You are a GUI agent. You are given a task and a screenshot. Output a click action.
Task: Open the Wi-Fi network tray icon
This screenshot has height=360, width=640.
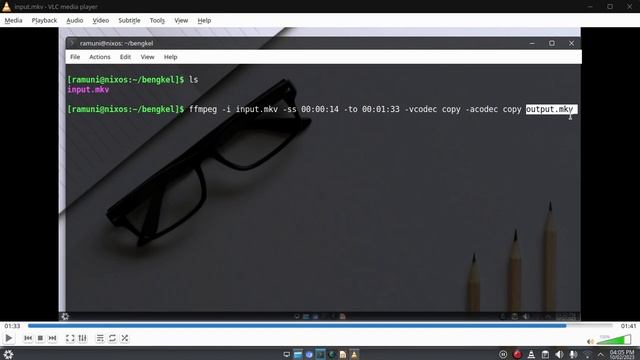click(x=587, y=354)
